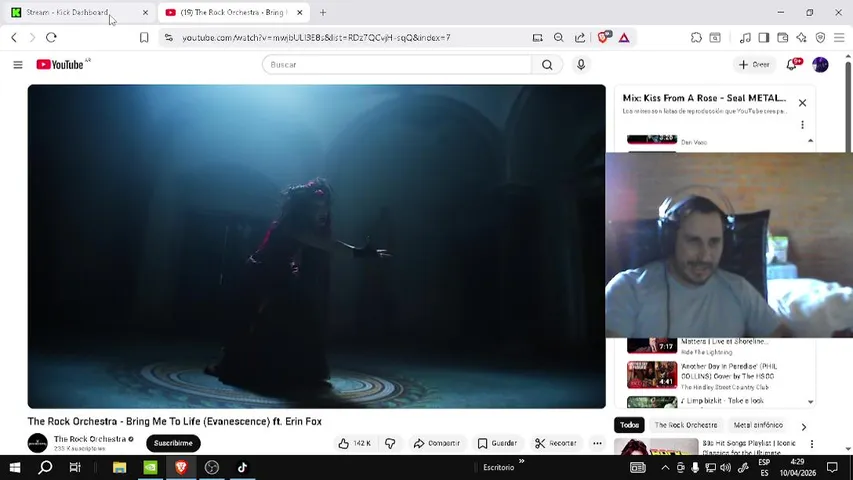Clip the video with Recortar
Image resolution: width=853 pixels, height=480 pixels.
555,443
